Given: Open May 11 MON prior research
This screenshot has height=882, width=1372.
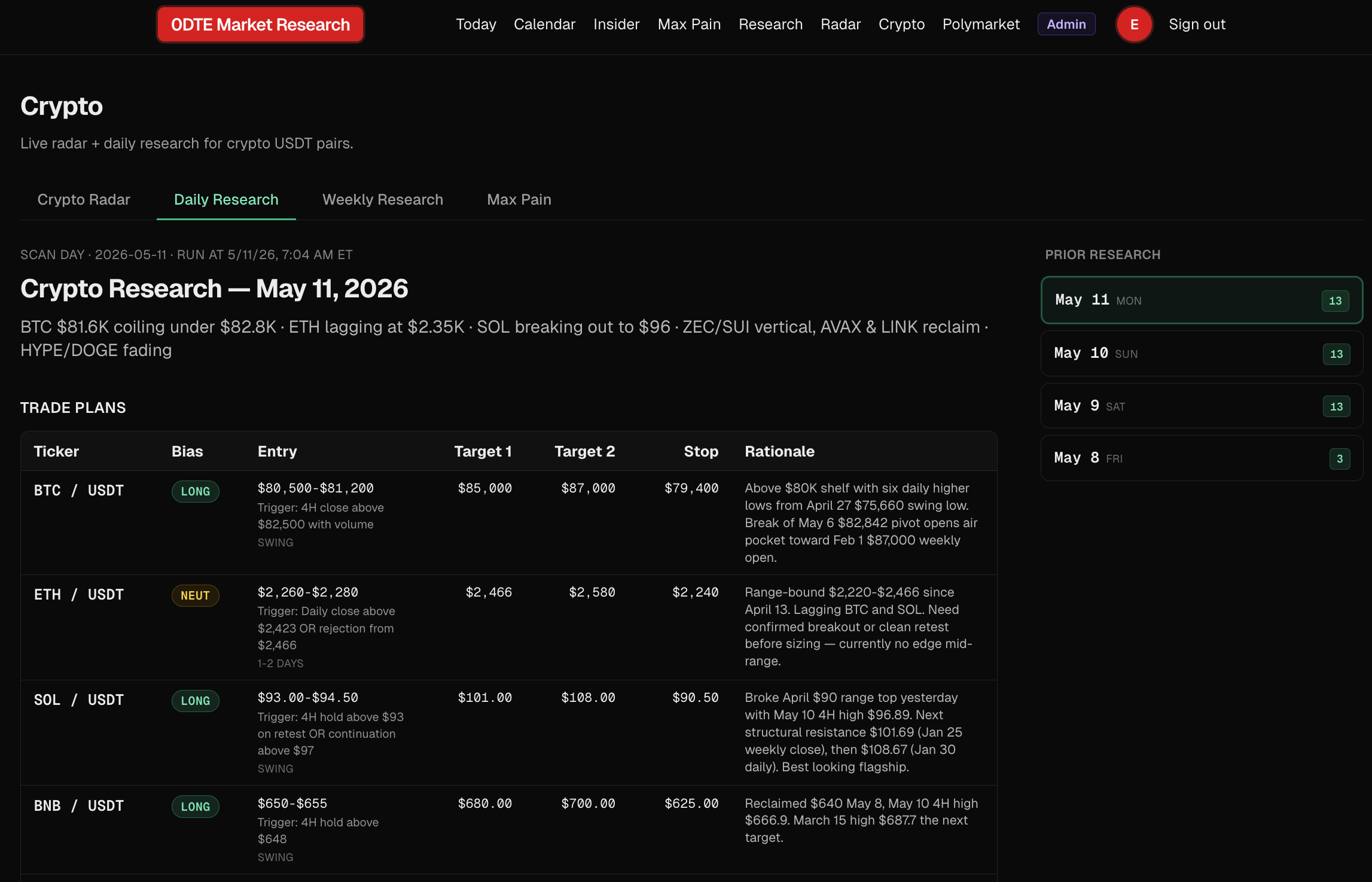Looking at the screenshot, I should coord(1202,300).
